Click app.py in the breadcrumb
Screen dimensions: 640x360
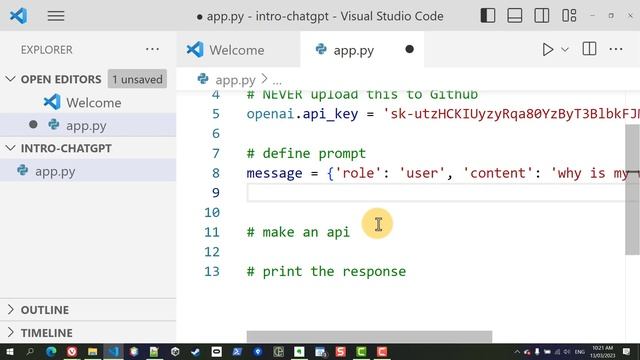tap(235, 80)
